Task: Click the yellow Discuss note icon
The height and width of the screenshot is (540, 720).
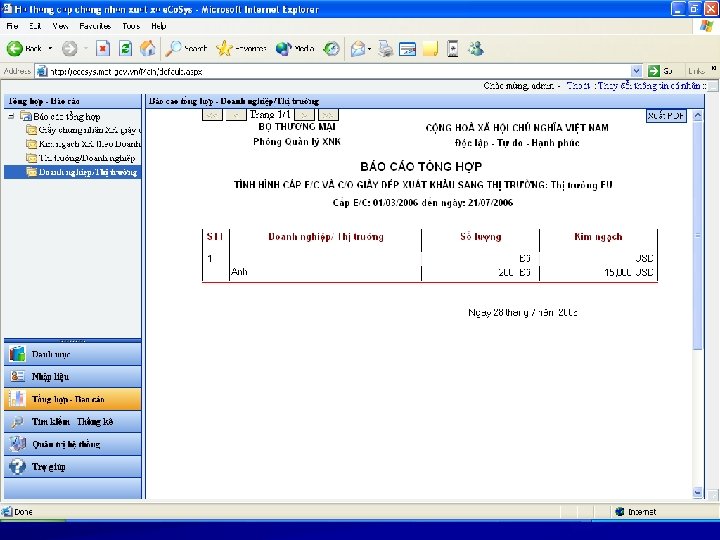Action: pyautogui.click(x=430, y=48)
